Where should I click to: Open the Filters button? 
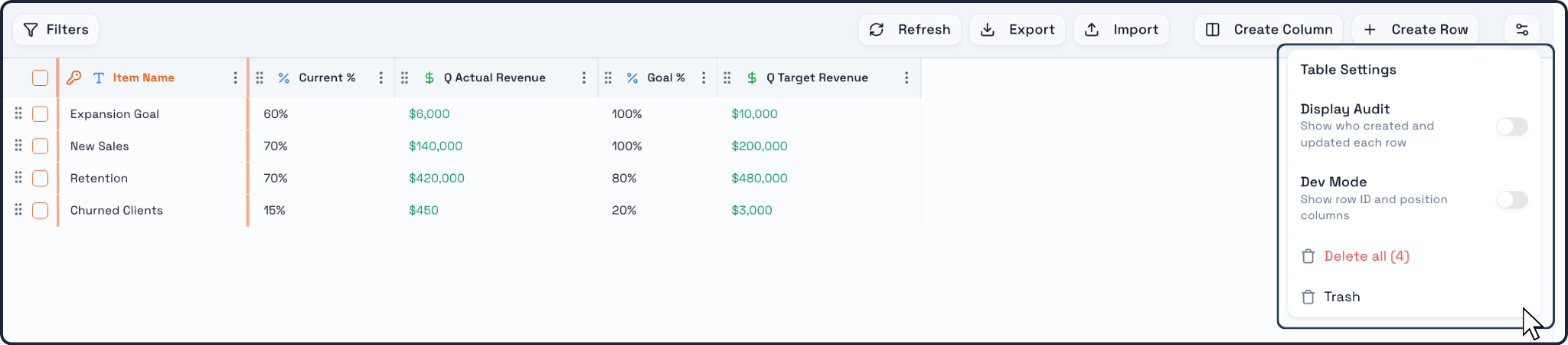[56, 29]
